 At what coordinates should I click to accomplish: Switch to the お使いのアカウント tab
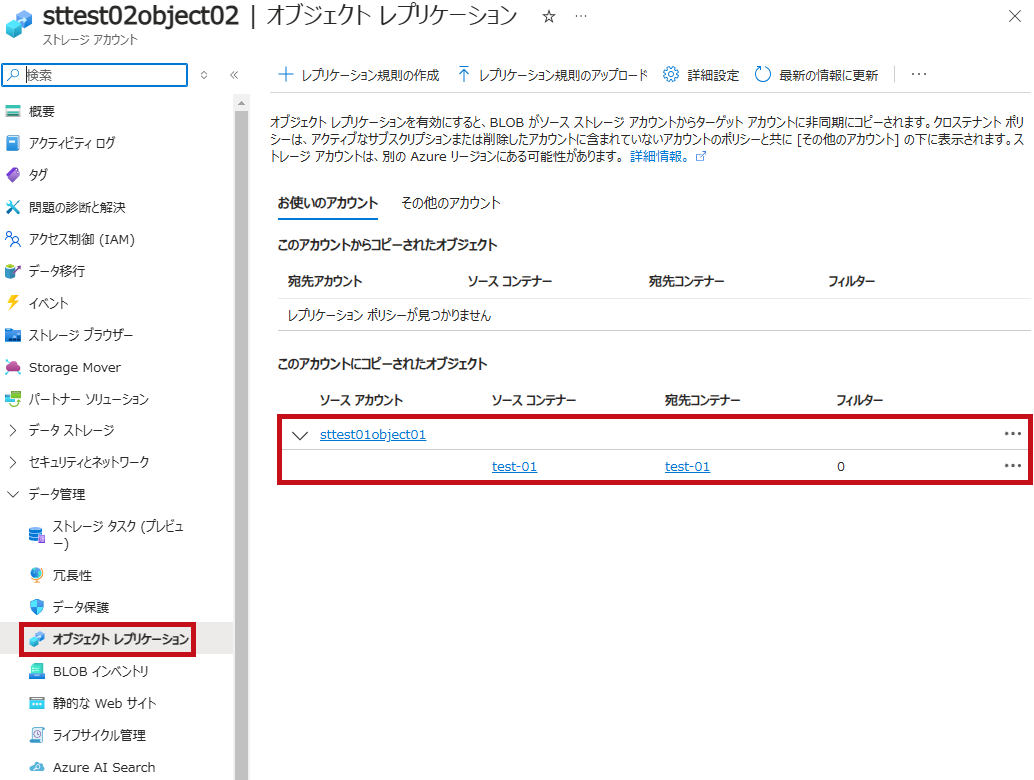point(328,203)
